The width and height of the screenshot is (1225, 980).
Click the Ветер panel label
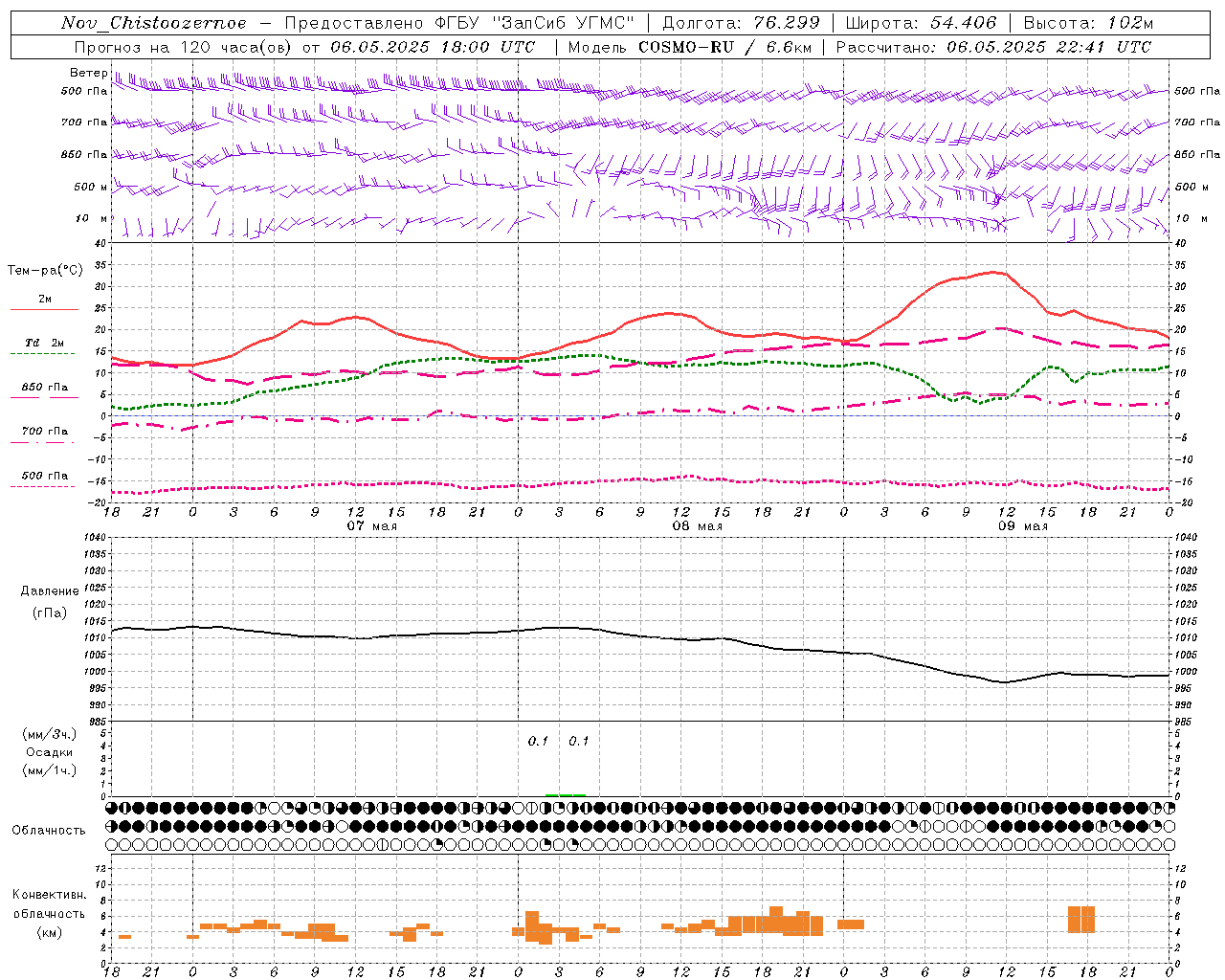(88, 73)
